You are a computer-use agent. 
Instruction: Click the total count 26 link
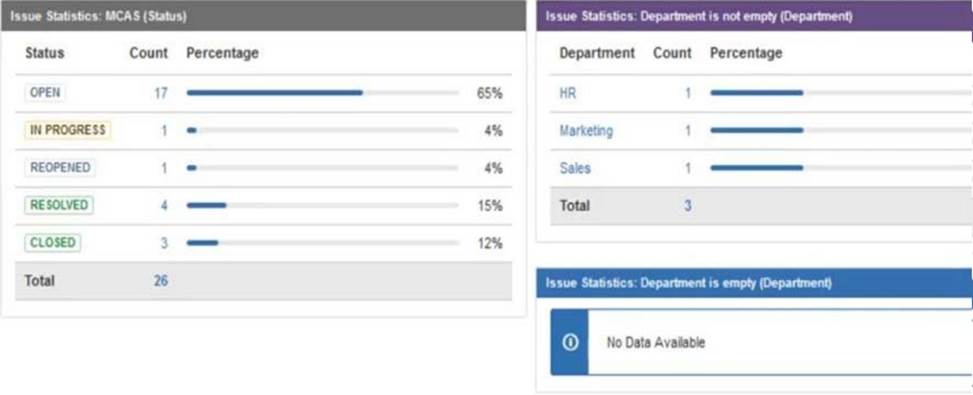pyautogui.click(x=161, y=281)
